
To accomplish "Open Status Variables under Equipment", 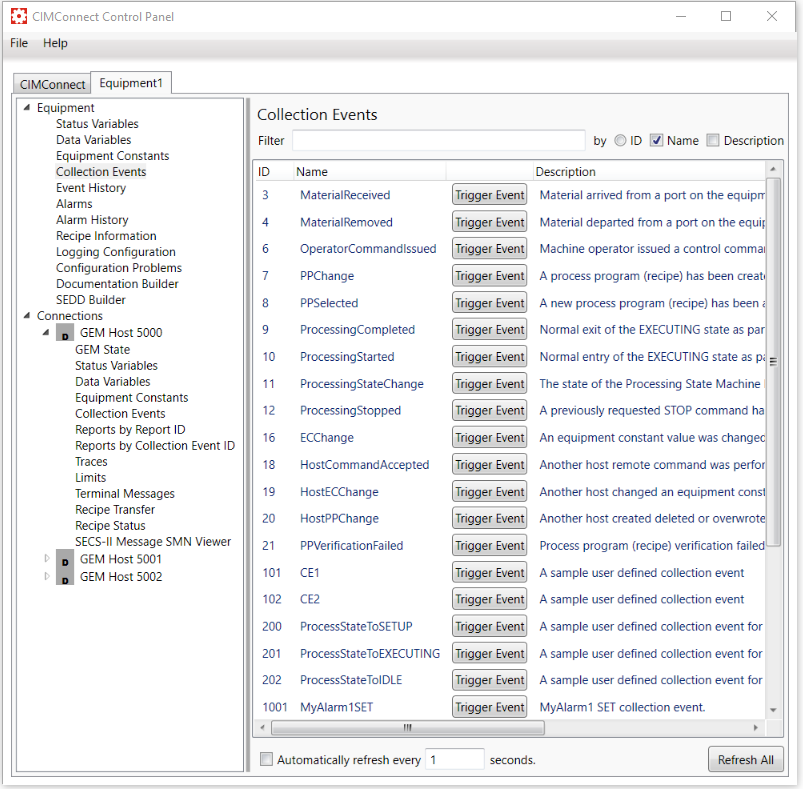I will pyautogui.click(x=97, y=124).
